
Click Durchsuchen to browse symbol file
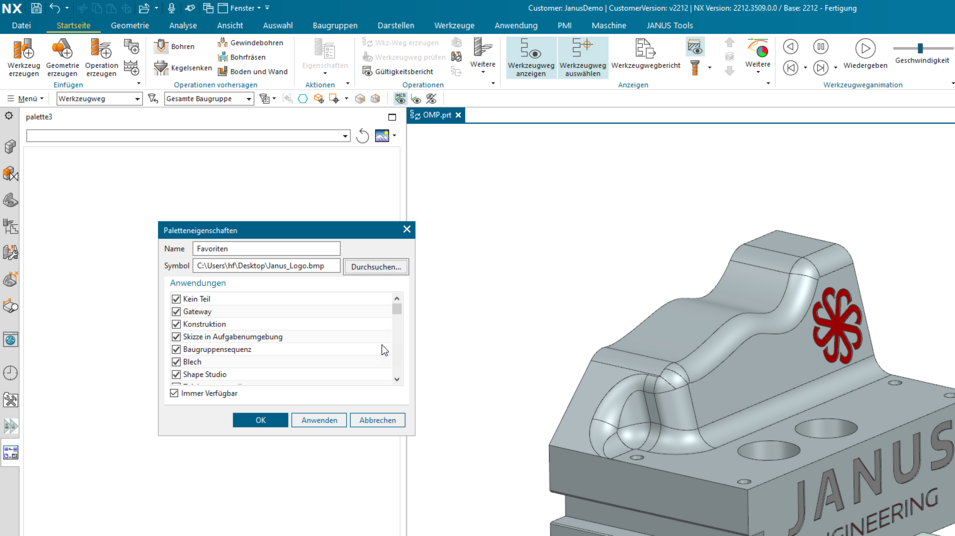tap(376, 267)
